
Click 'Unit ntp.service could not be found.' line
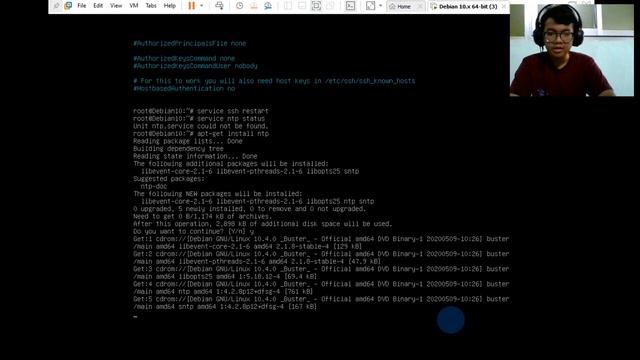coord(201,126)
